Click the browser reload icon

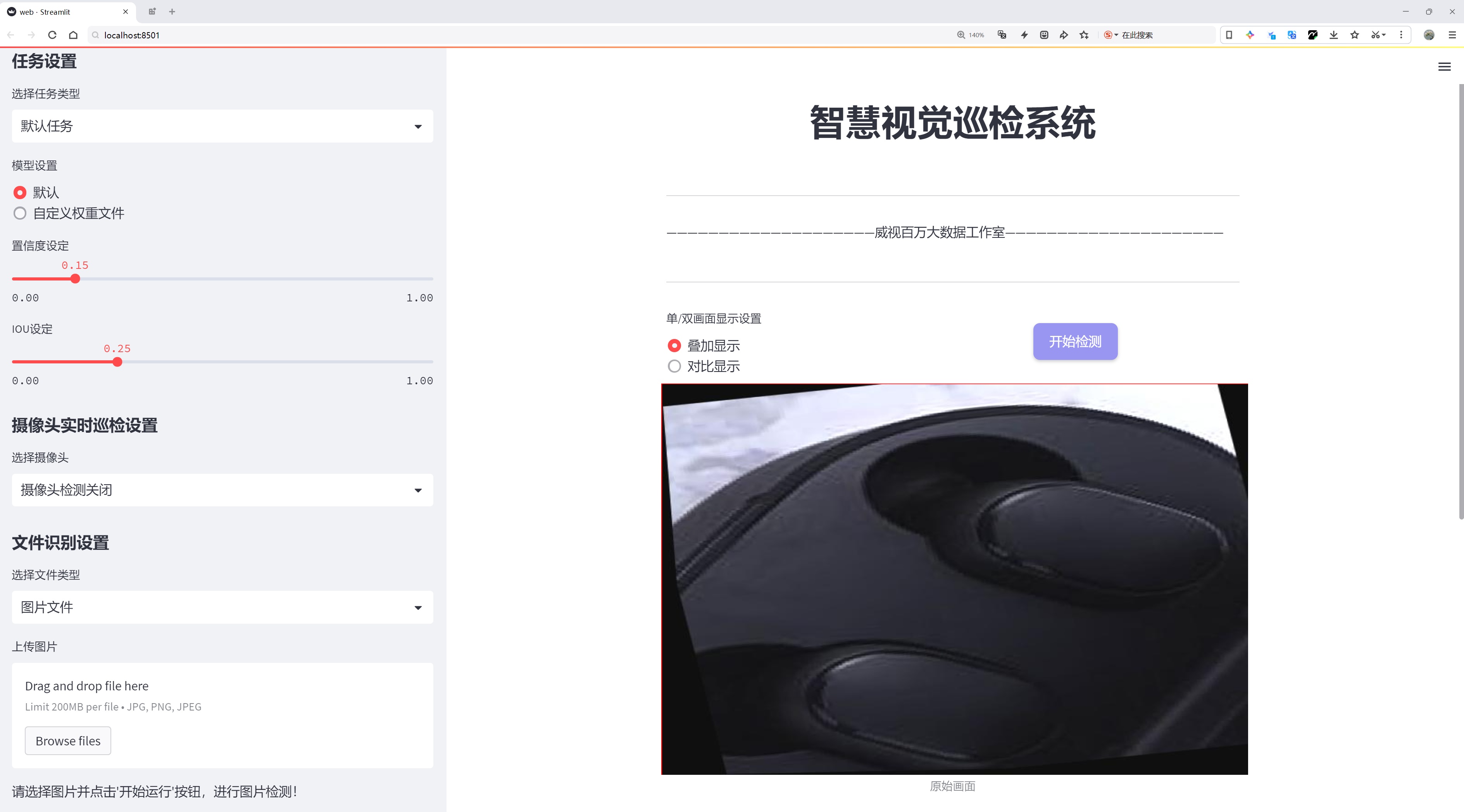[x=52, y=35]
